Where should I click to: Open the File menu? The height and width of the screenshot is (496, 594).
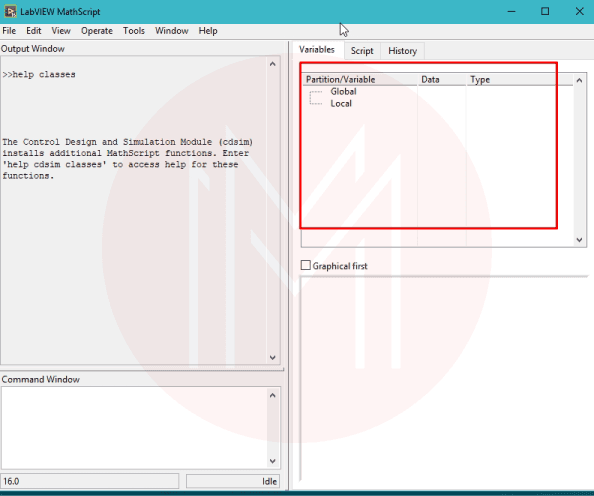[x=9, y=31]
